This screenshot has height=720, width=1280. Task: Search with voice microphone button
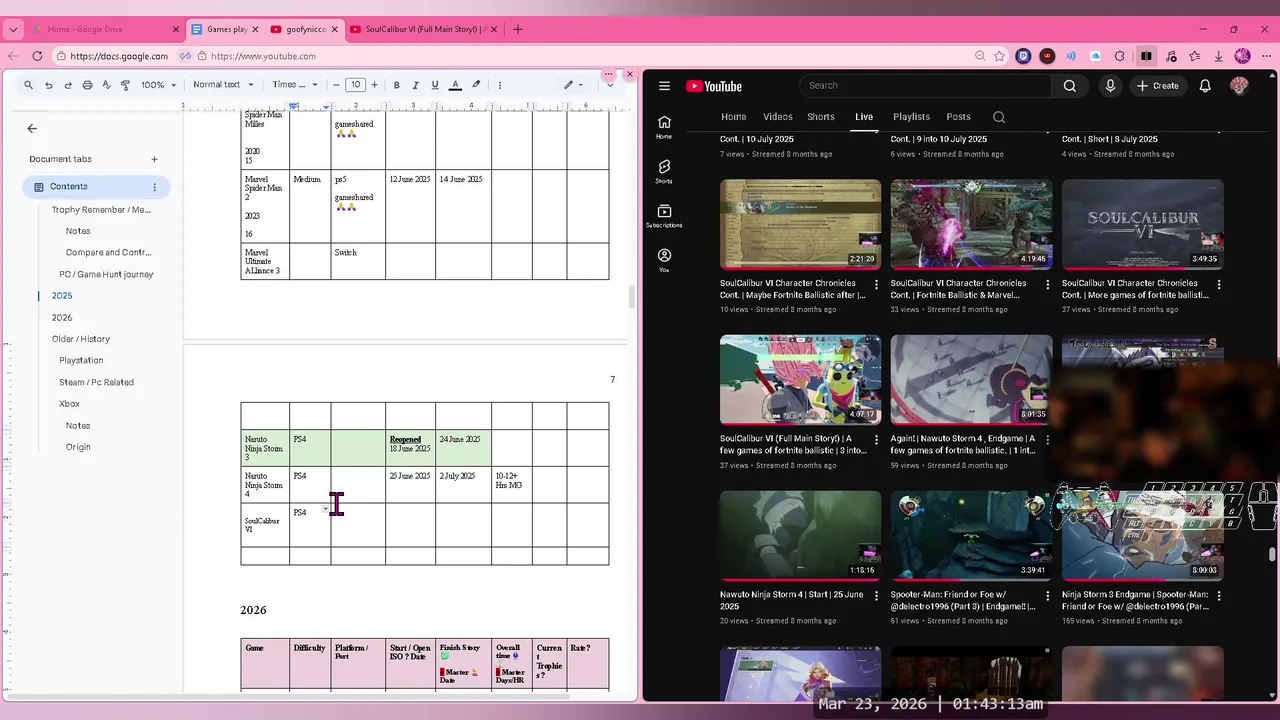pos(1110,86)
